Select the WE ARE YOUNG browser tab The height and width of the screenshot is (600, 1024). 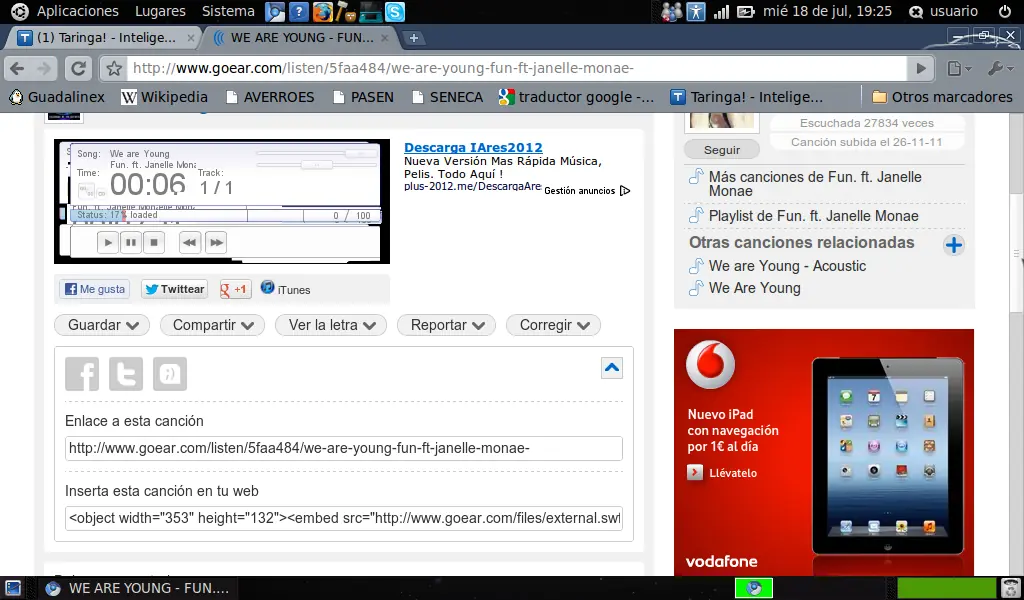[301, 38]
